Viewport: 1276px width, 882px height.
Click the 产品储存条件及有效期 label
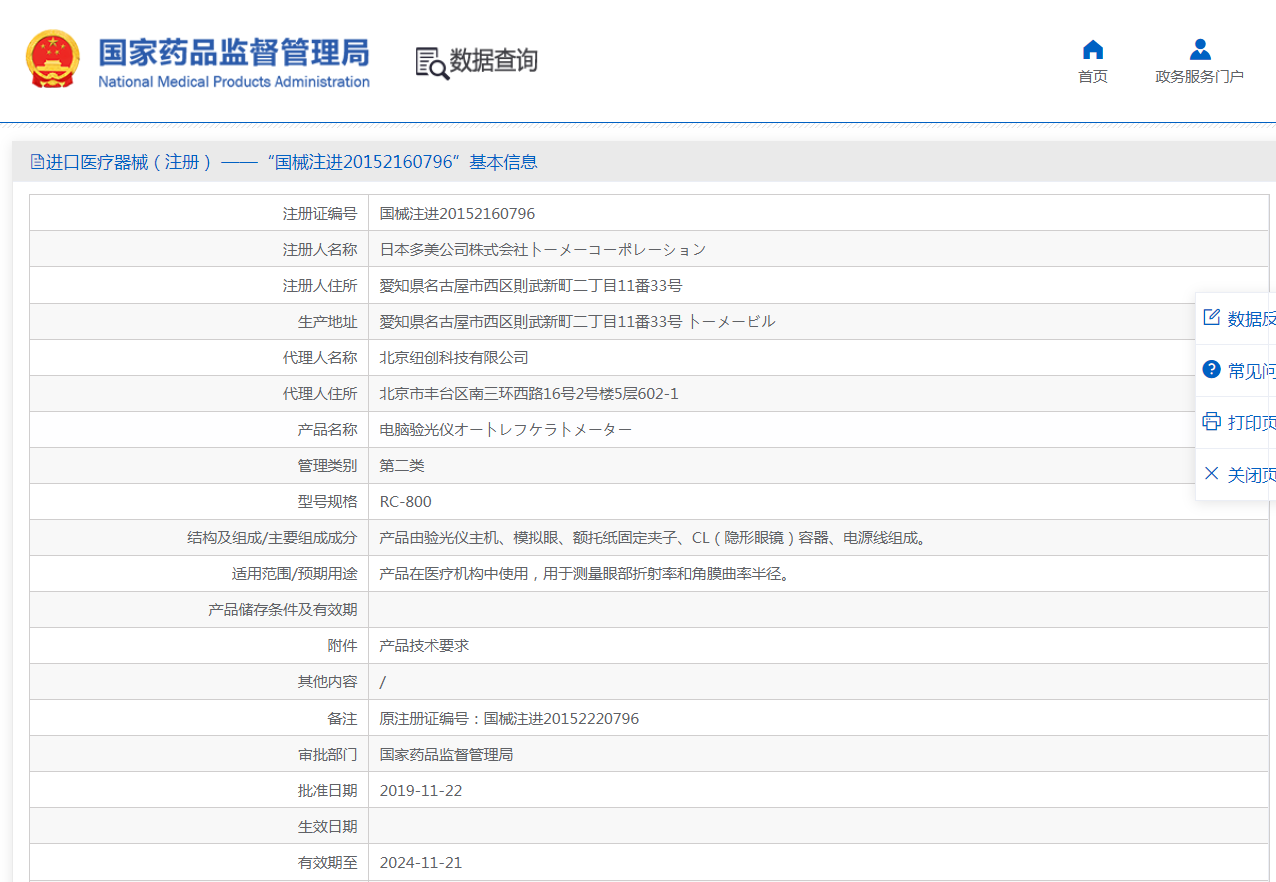[x=282, y=610]
